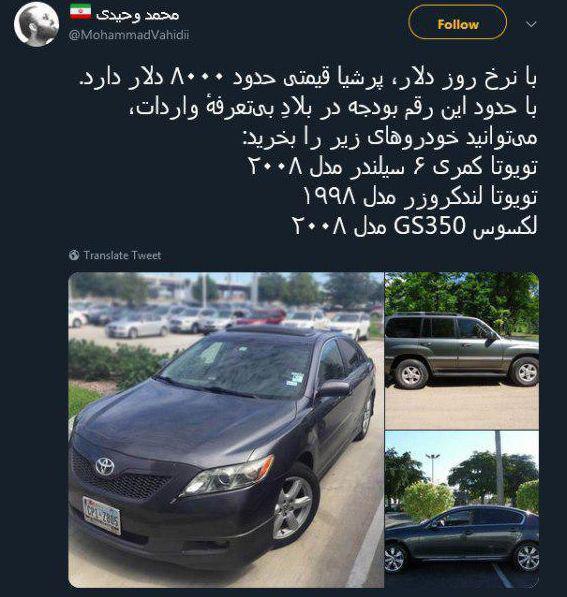Open Mohammad Vahidi's profile avatar

coord(37,24)
